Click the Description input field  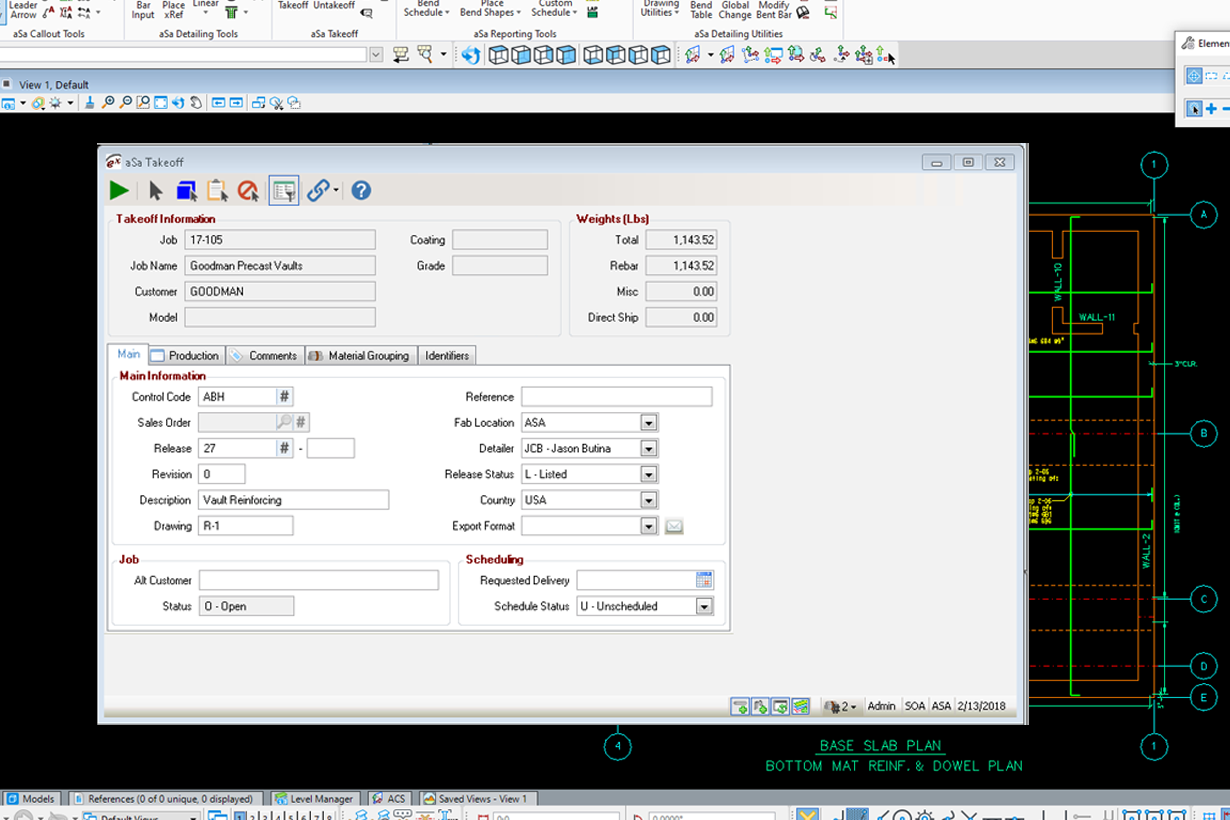[x=294, y=500]
